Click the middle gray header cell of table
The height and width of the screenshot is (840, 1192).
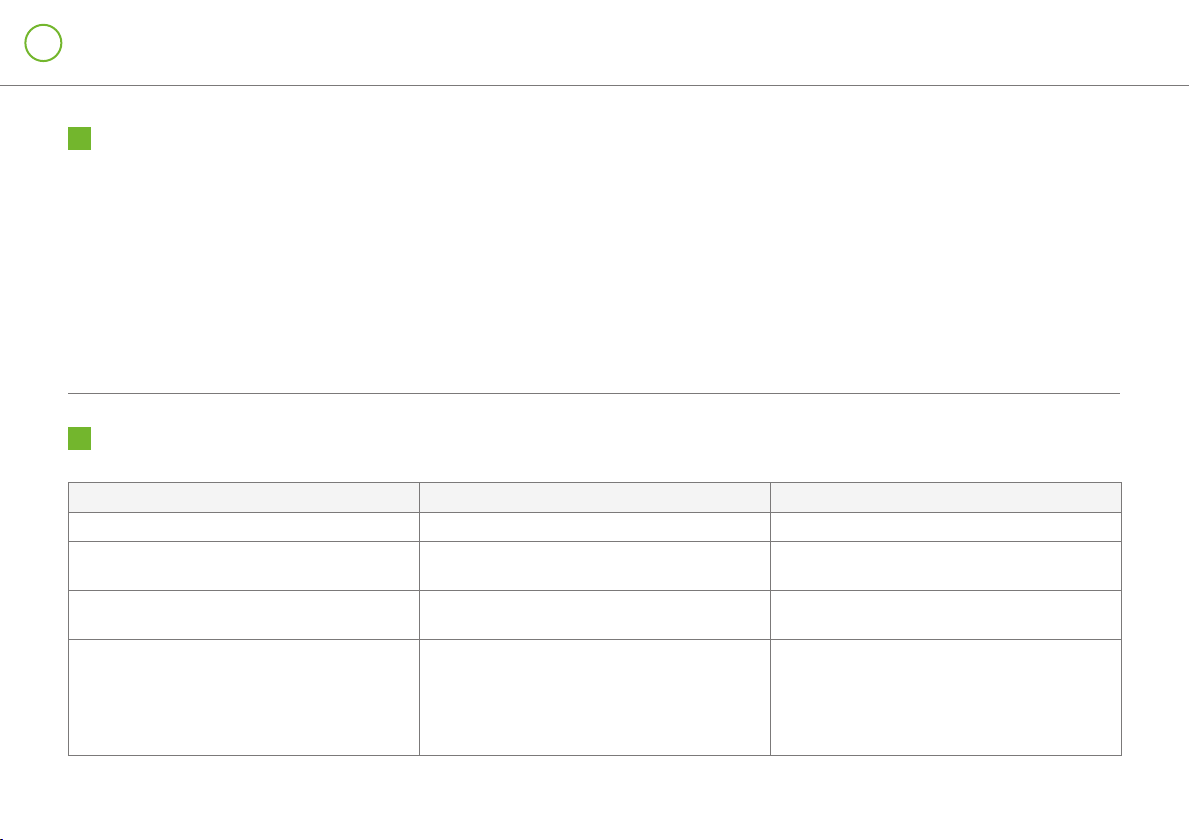(x=594, y=497)
